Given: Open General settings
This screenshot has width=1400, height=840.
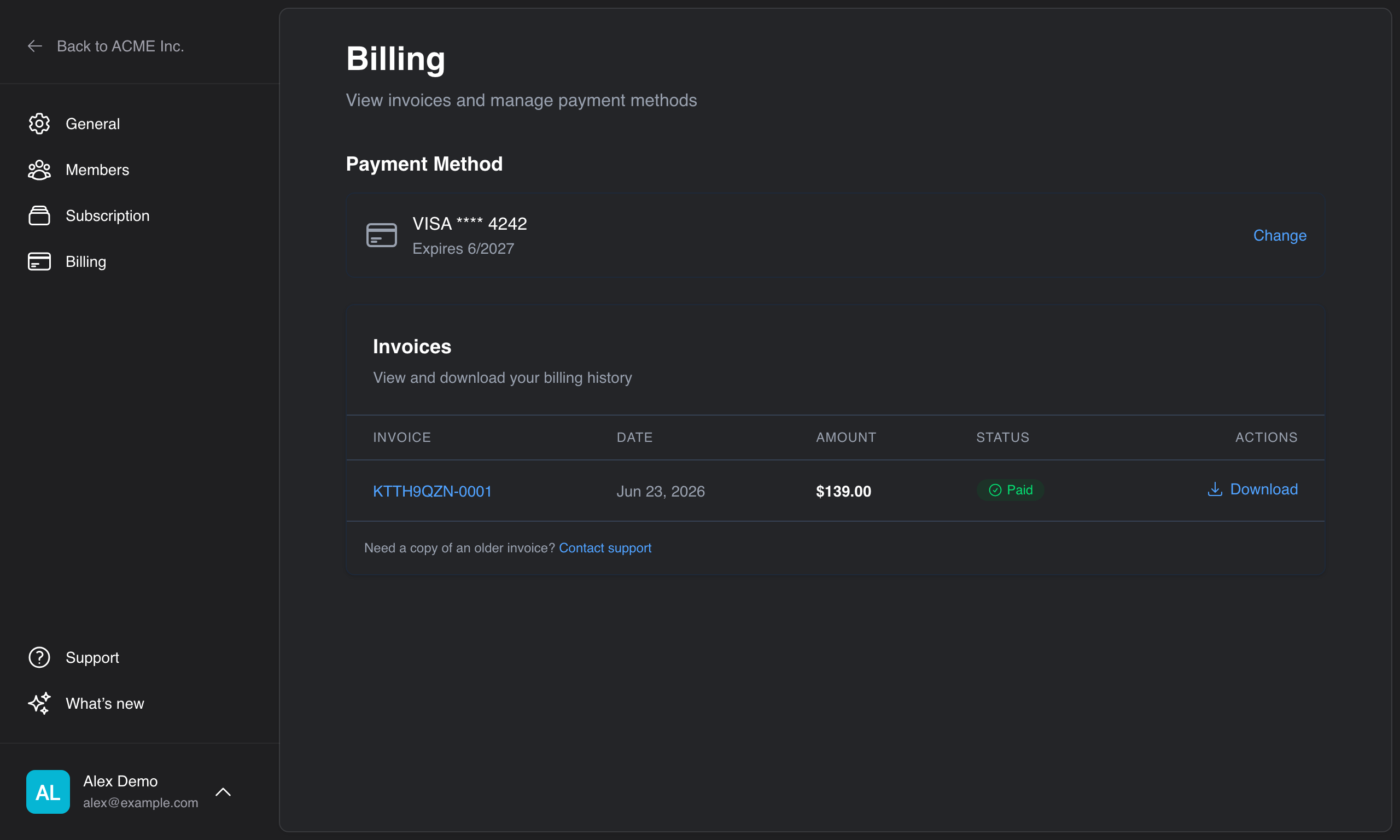Looking at the screenshot, I should click(x=93, y=124).
